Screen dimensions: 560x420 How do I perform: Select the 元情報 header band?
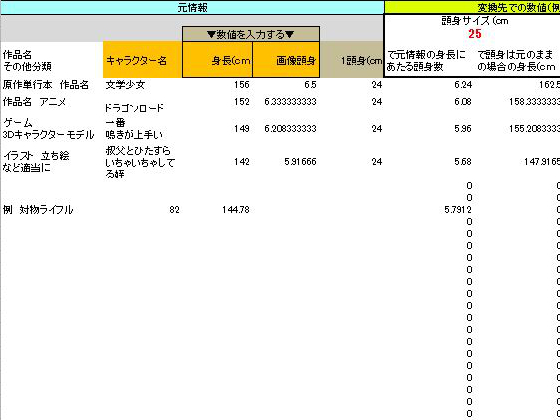click(192, 8)
